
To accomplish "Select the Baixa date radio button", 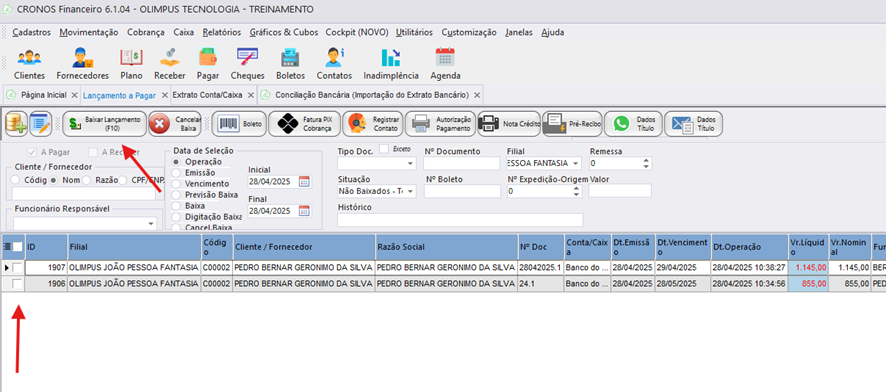I will tap(176, 206).
